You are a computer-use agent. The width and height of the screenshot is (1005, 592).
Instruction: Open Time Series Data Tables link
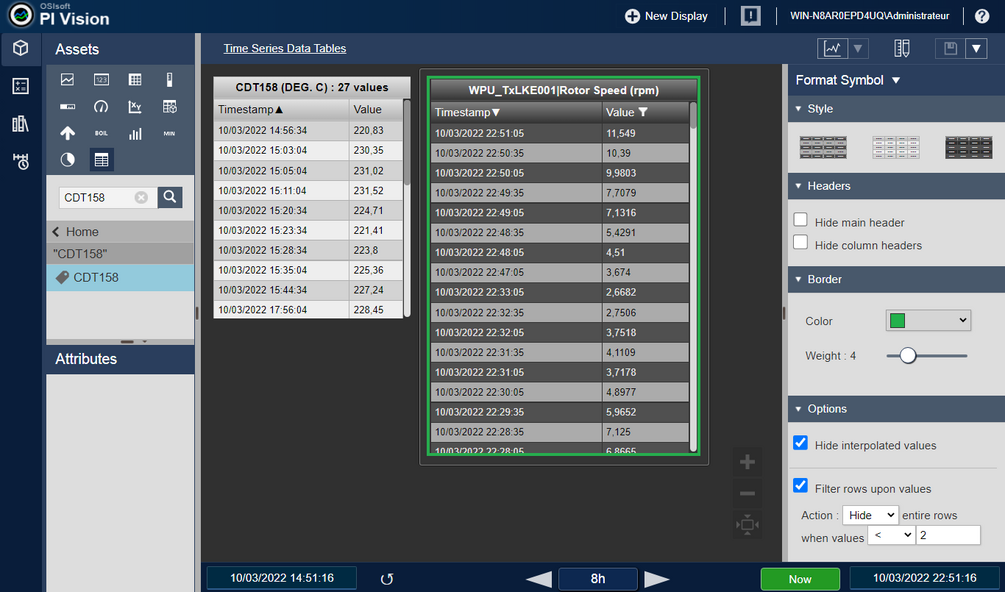pyautogui.click(x=285, y=49)
